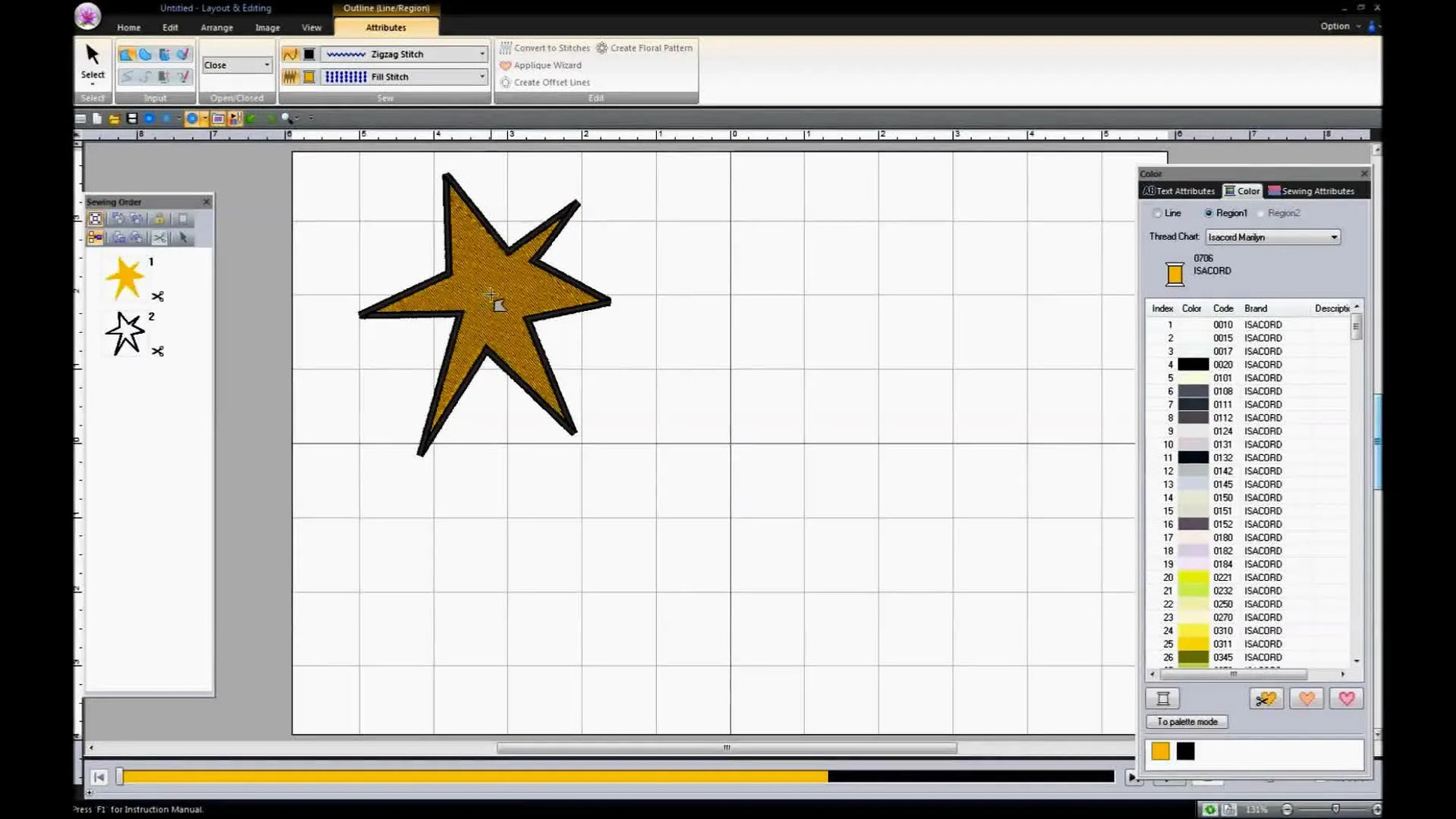Click To palette mode button
The image size is (1456, 819).
click(x=1187, y=722)
